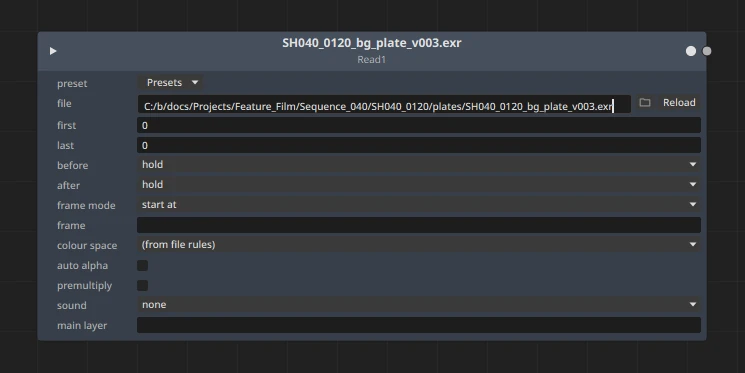Click the main layer label

[x=82, y=325]
